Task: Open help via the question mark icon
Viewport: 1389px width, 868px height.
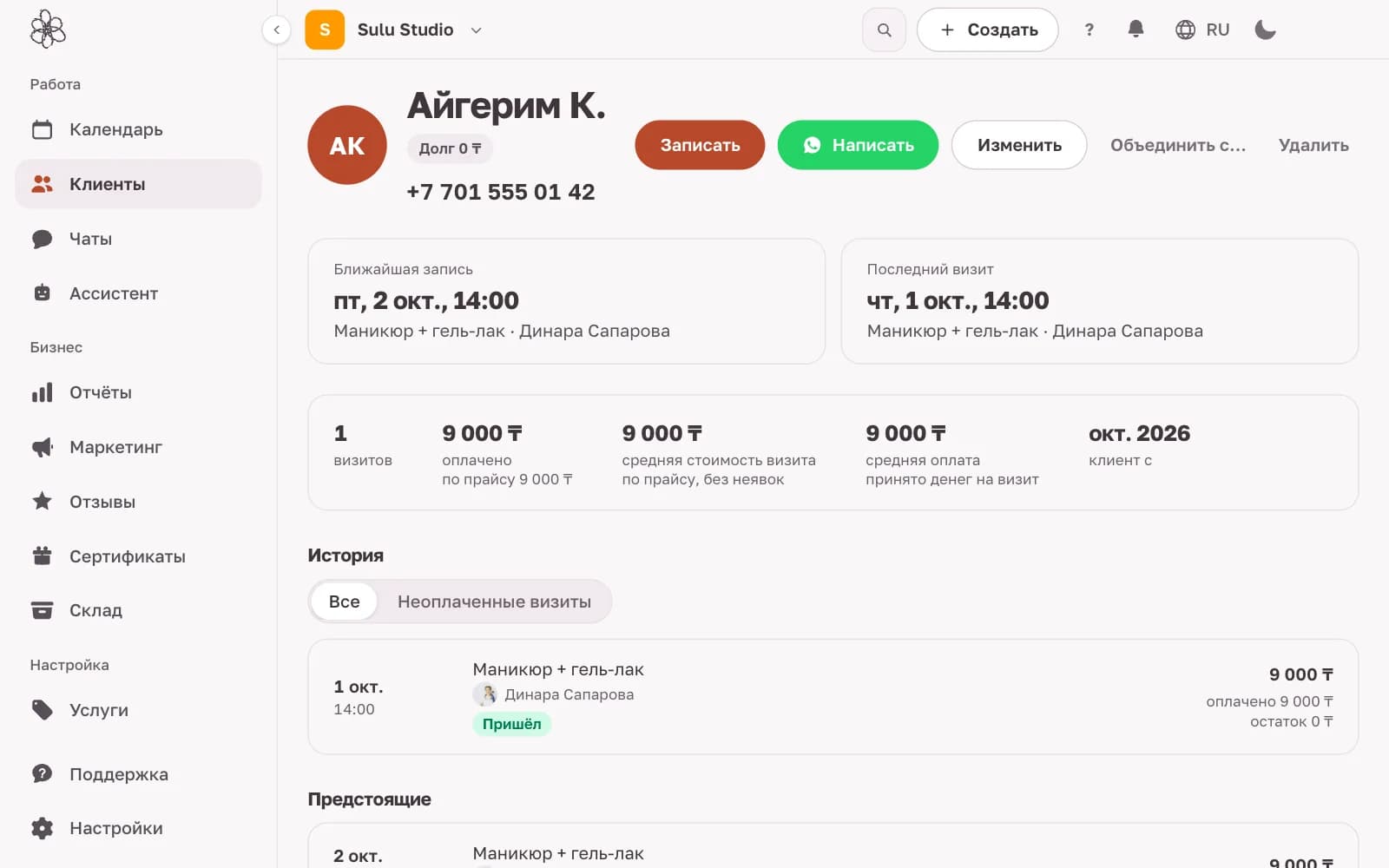Action: [1089, 30]
